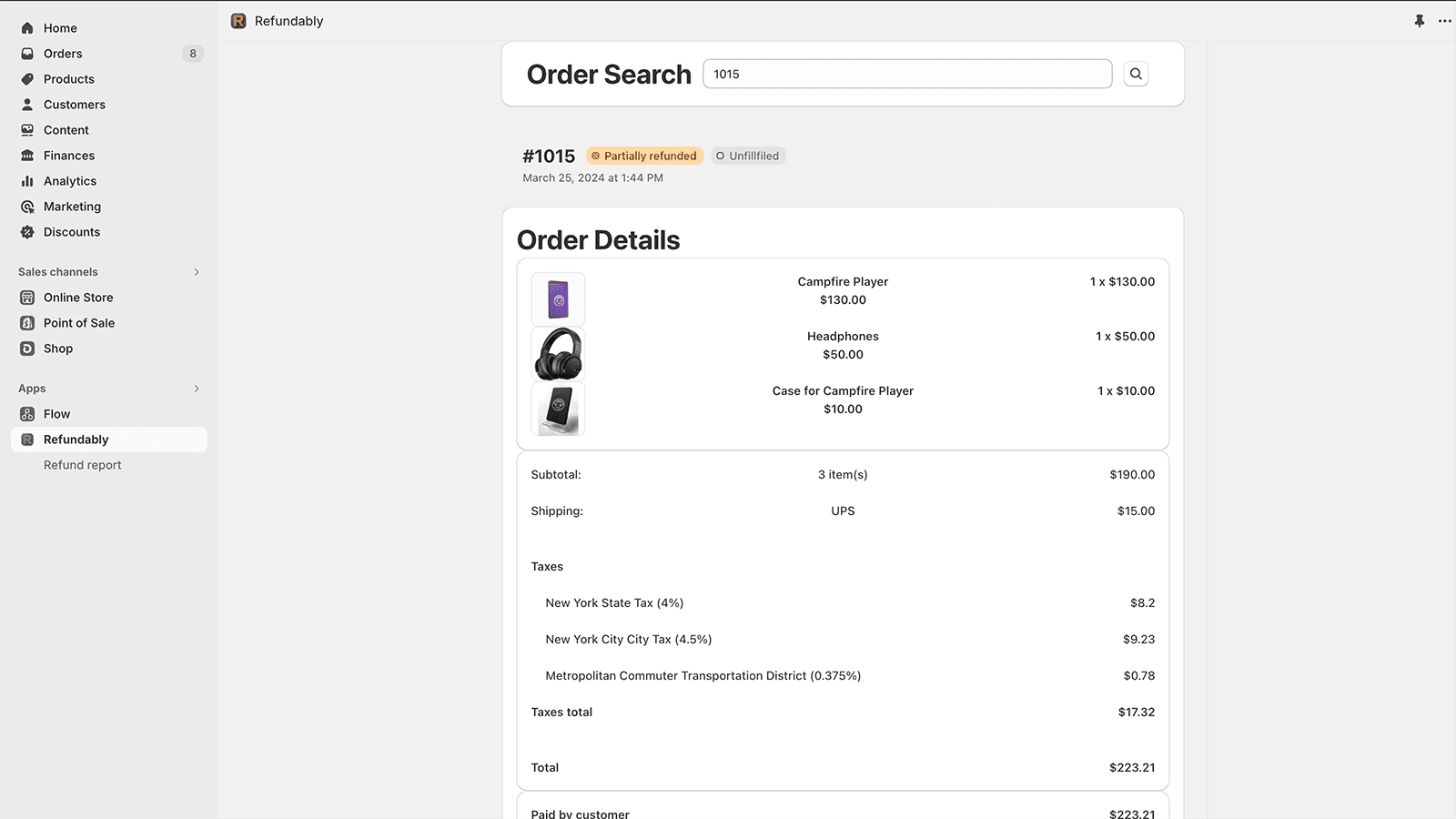
Task: Click the Campfire Player product thumbnail
Action: 558,299
